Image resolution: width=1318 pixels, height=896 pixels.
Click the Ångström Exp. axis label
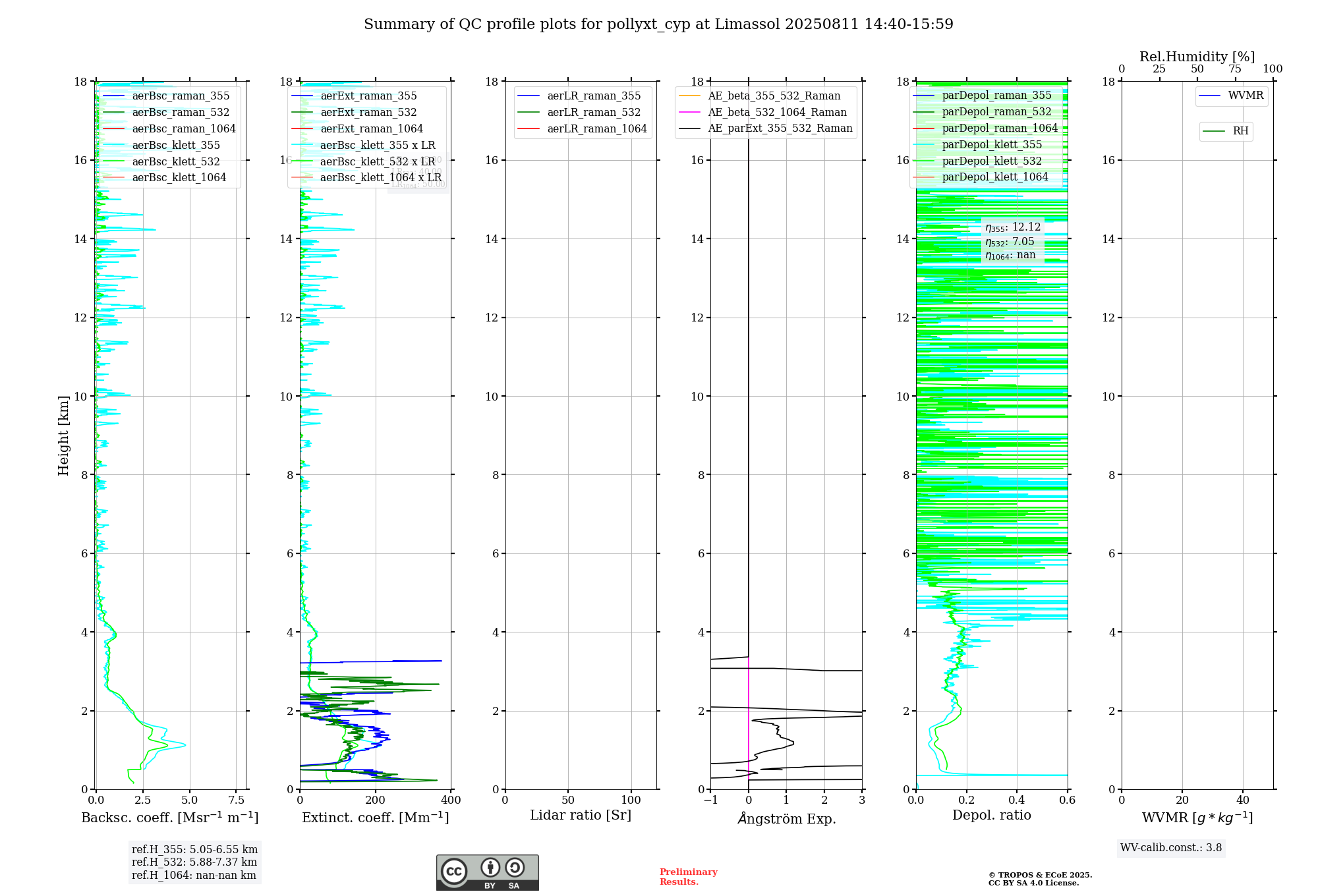click(x=787, y=818)
